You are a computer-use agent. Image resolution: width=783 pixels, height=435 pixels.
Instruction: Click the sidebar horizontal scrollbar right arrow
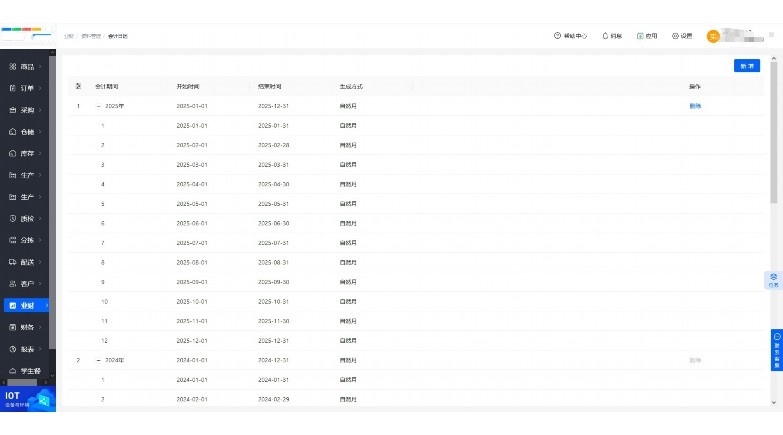[x=46, y=383]
